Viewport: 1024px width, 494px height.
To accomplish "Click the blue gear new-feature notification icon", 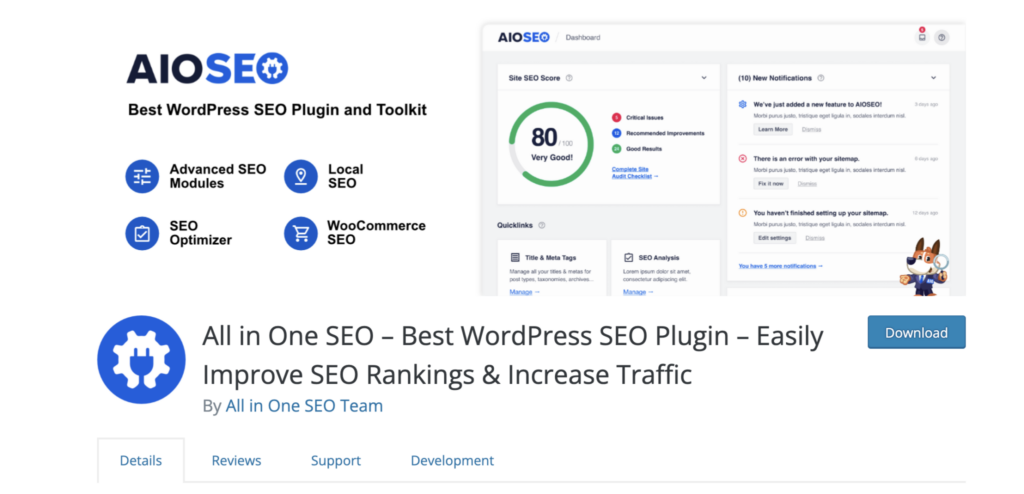I will click(743, 104).
